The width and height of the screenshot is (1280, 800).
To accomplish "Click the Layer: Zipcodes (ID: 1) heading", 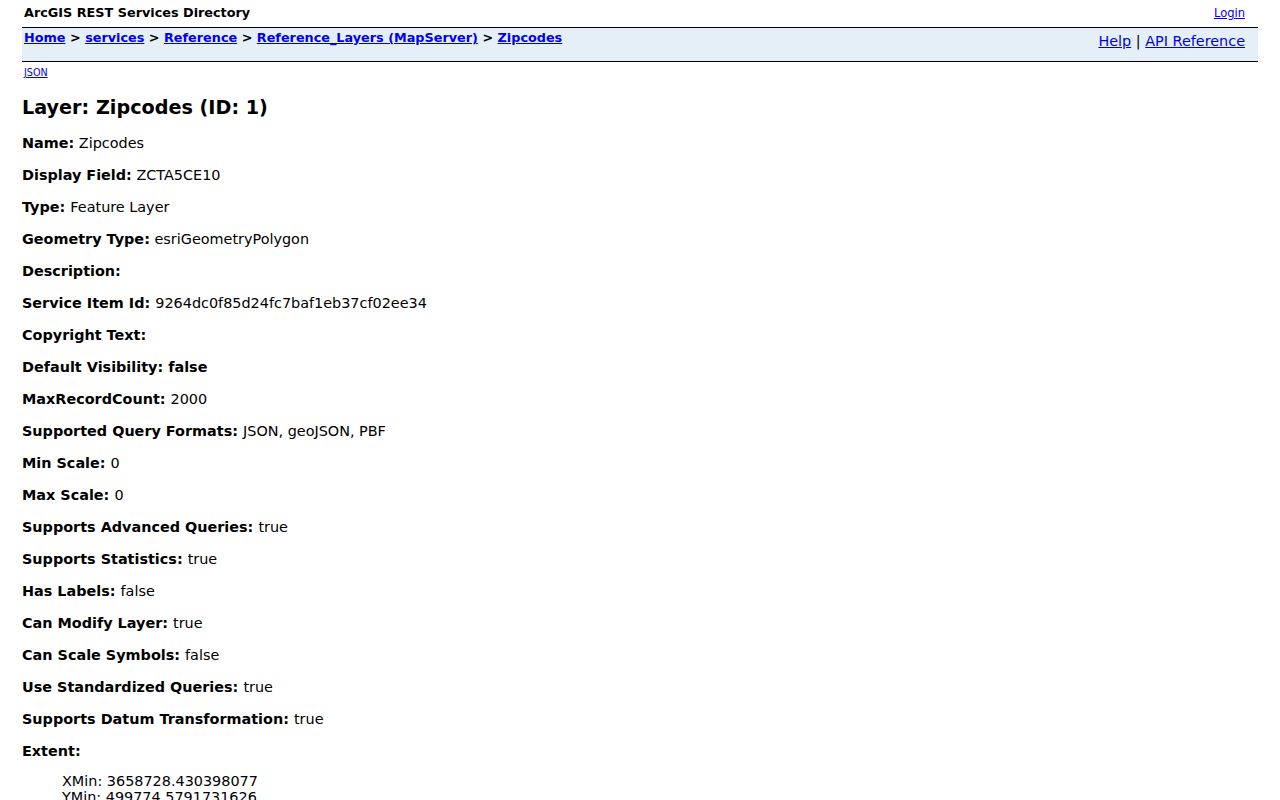I will click(x=145, y=107).
